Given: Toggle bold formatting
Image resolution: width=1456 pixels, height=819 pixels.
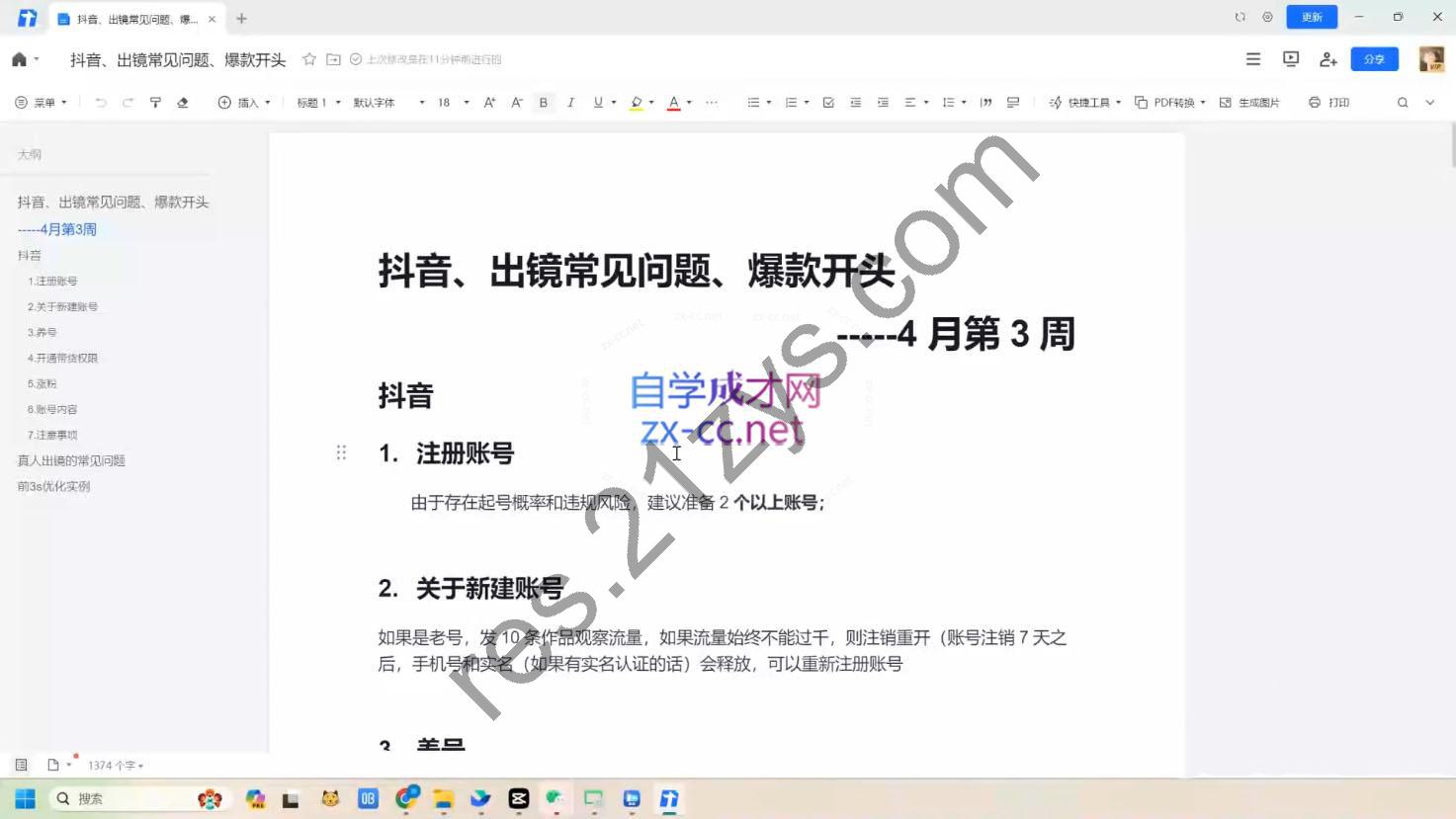Looking at the screenshot, I should coord(544,103).
